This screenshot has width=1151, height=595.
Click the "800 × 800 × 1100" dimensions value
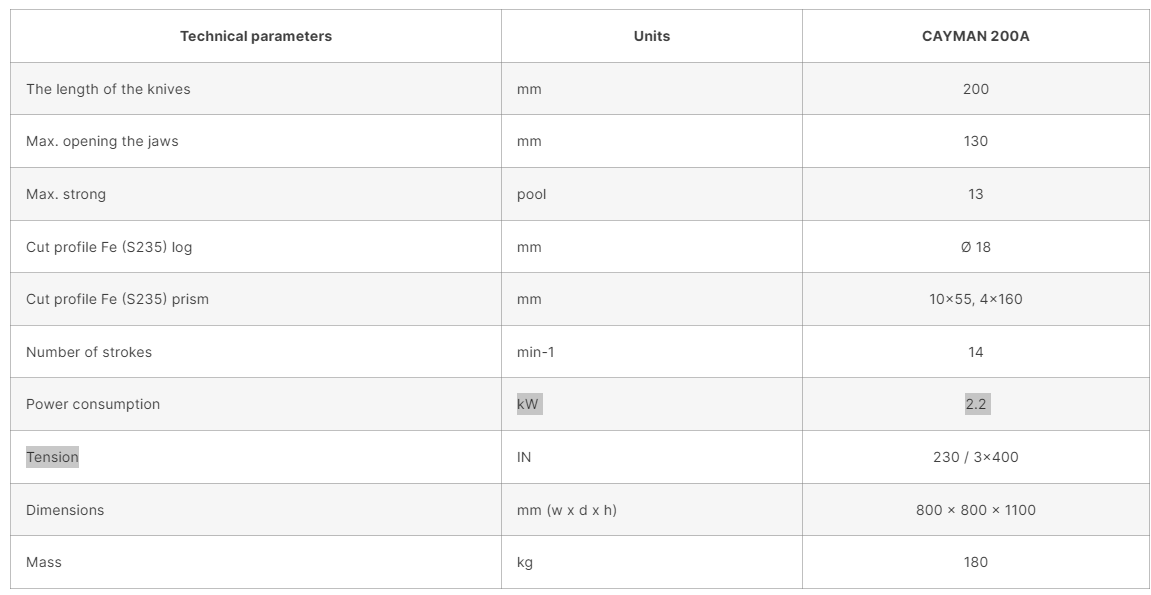pos(975,510)
